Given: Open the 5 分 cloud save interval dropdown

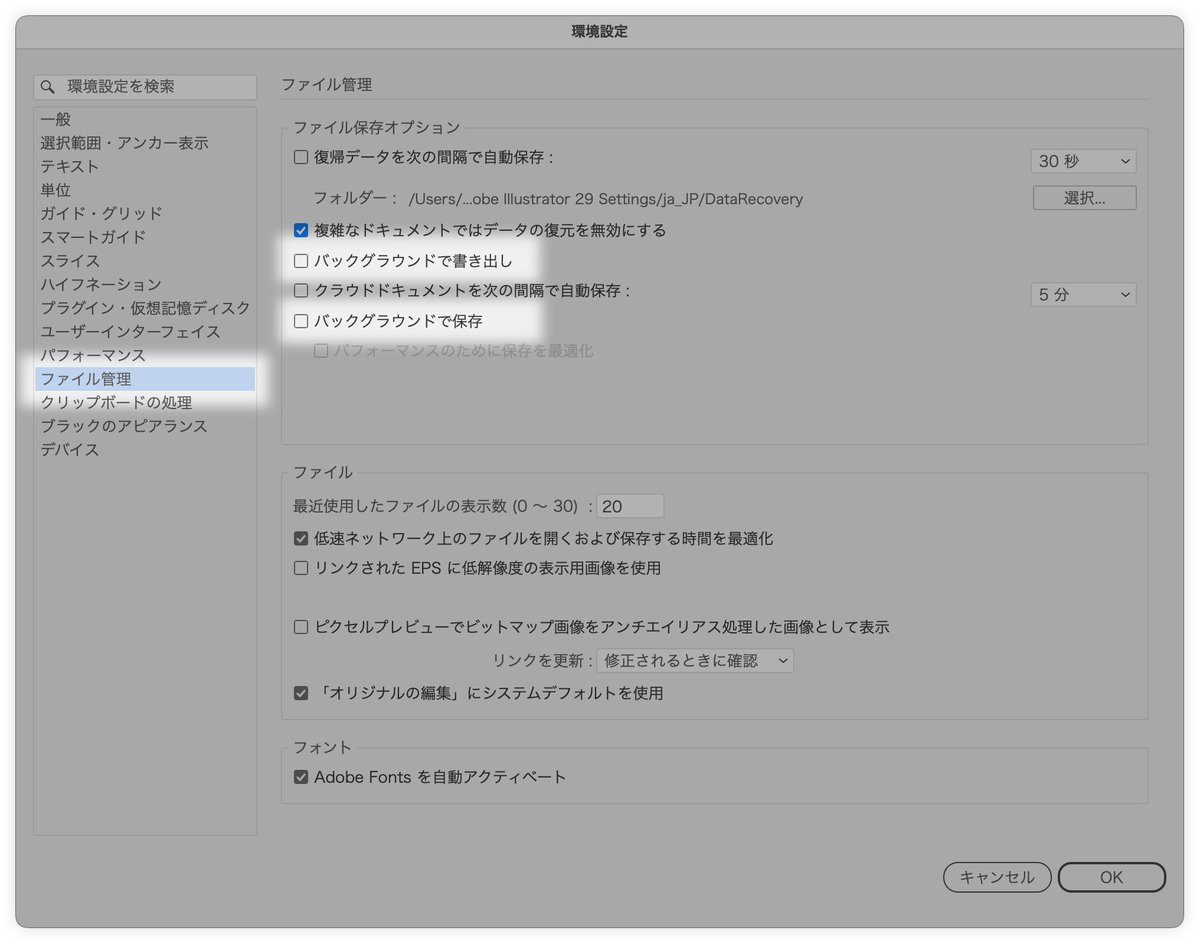Looking at the screenshot, I should click(x=1083, y=294).
